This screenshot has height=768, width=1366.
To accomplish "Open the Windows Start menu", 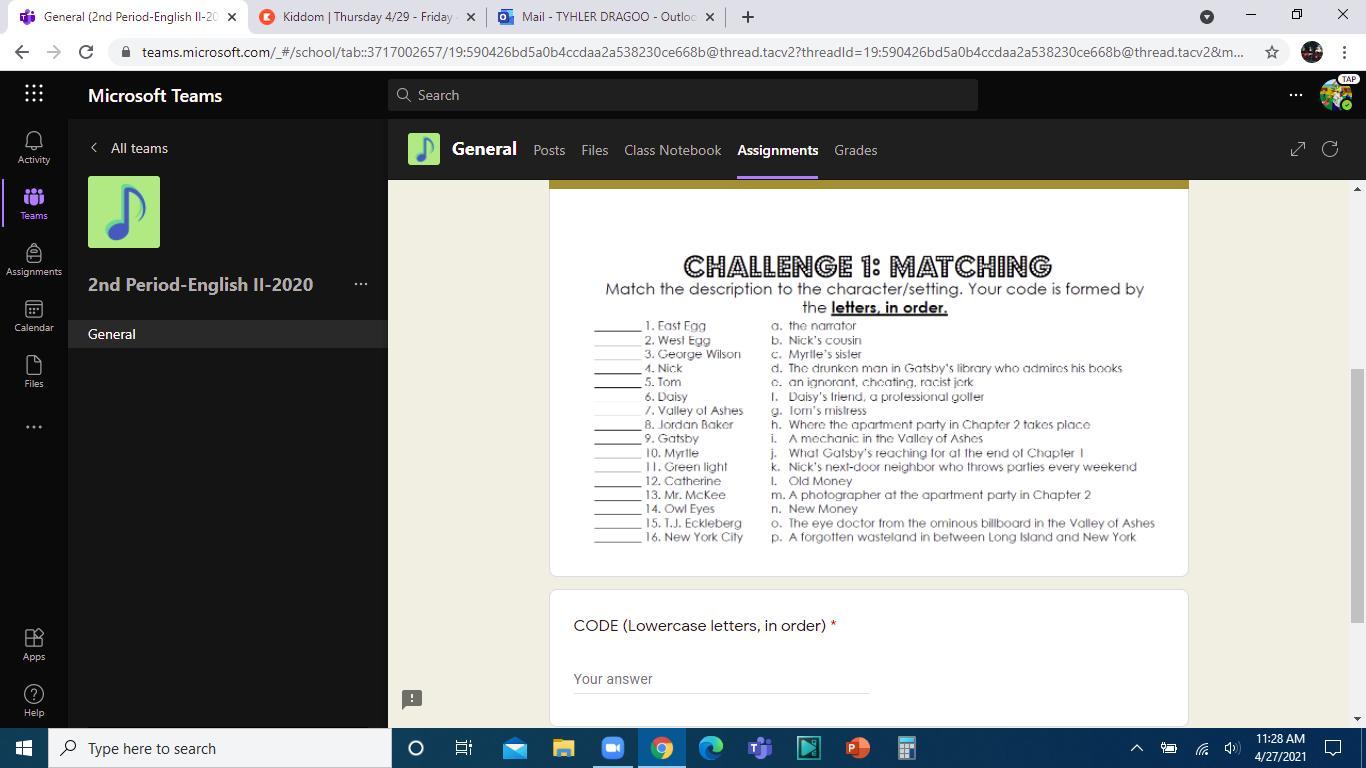I will (24, 748).
